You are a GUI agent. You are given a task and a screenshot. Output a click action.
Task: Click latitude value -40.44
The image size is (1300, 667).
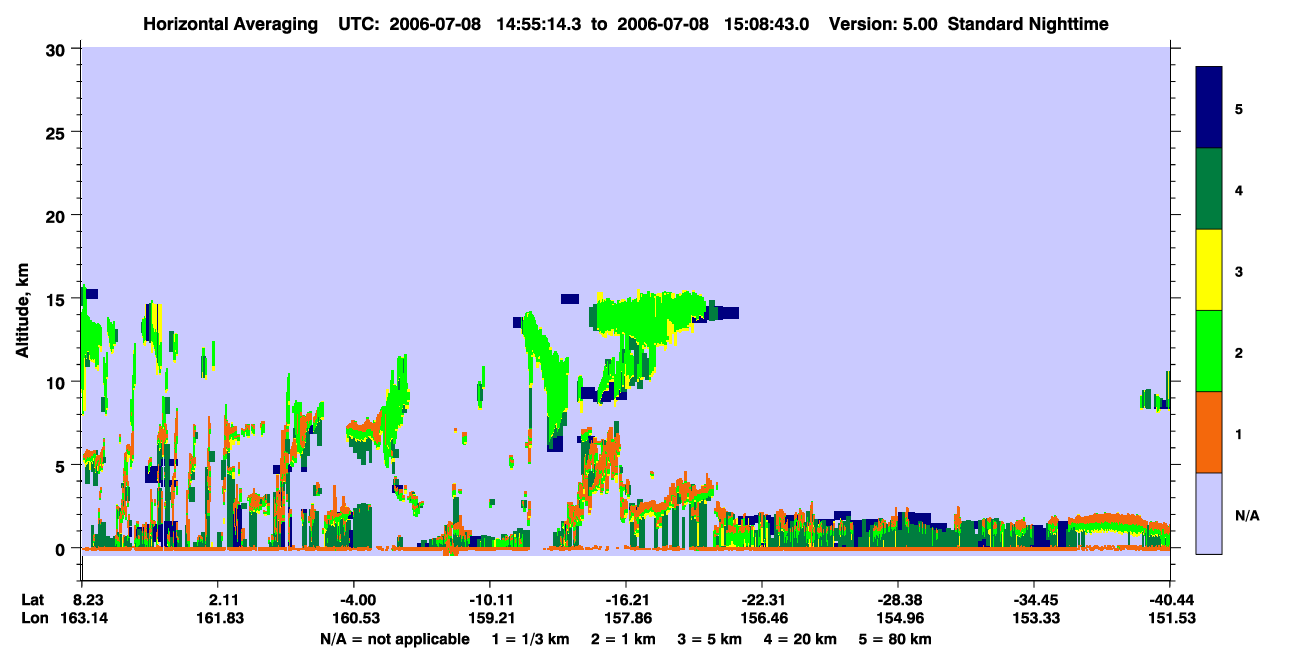pyautogui.click(x=1170, y=600)
